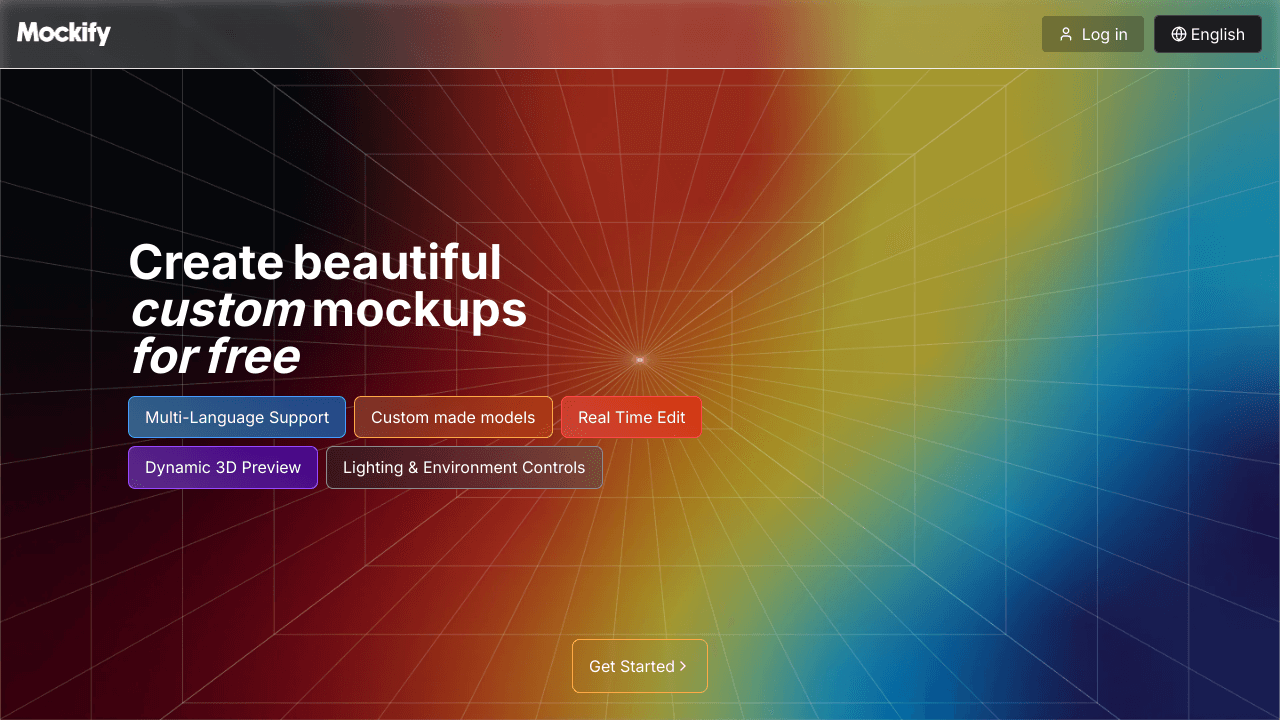
Task: Click the Get Started button
Action: pyautogui.click(x=640, y=666)
